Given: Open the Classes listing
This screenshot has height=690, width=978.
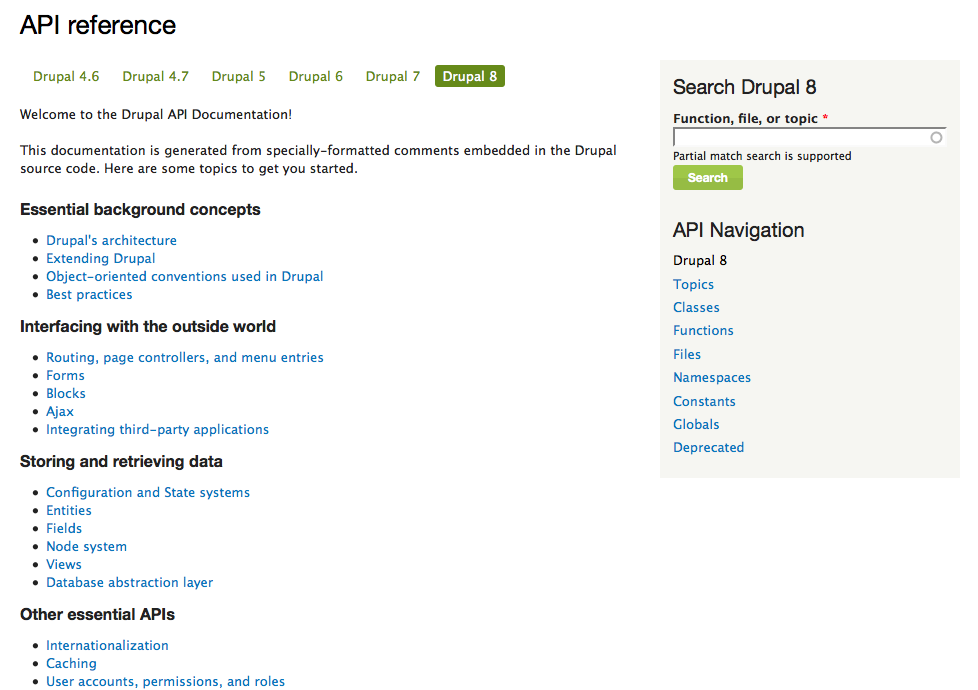Looking at the screenshot, I should coord(696,307).
